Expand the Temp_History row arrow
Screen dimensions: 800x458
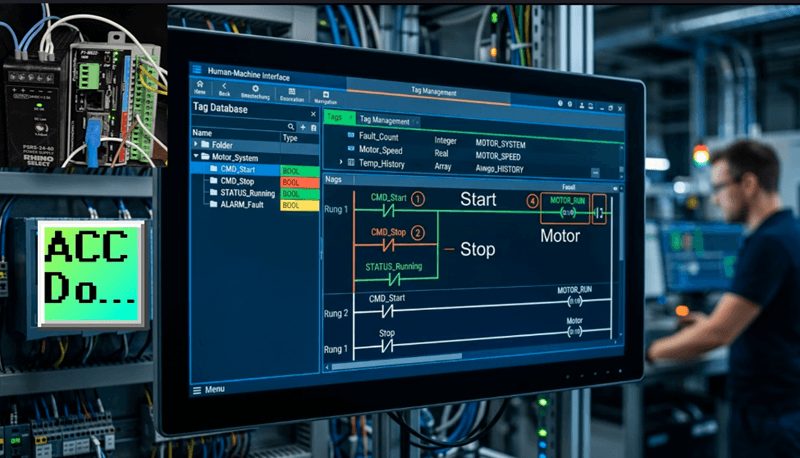pos(341,162)
